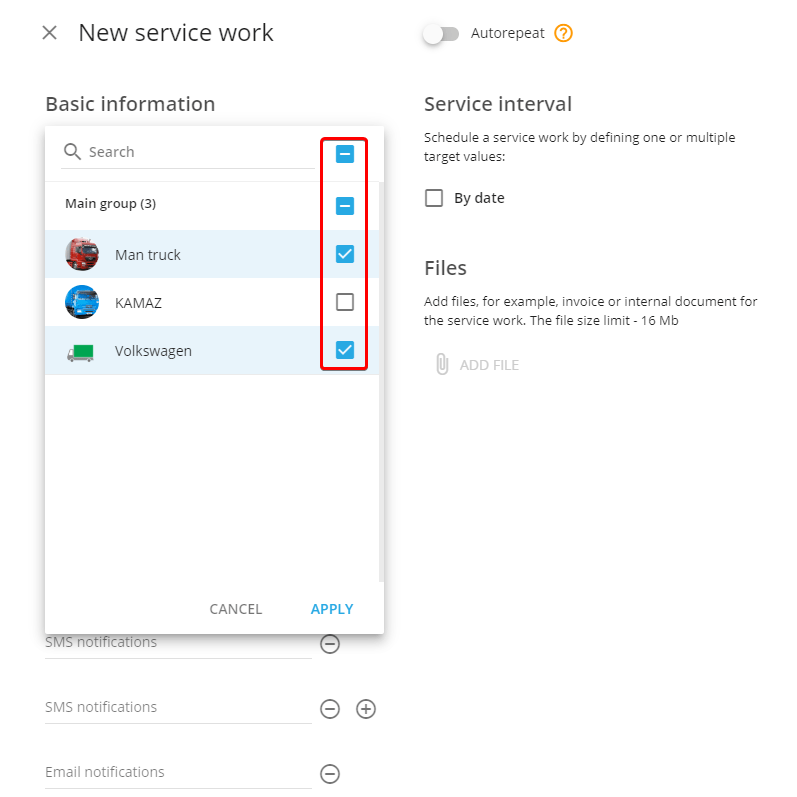797x797 pixels.
Task: Click the green Volkswagen van icon
Action: pyautogui.click(x=81, y=352)
